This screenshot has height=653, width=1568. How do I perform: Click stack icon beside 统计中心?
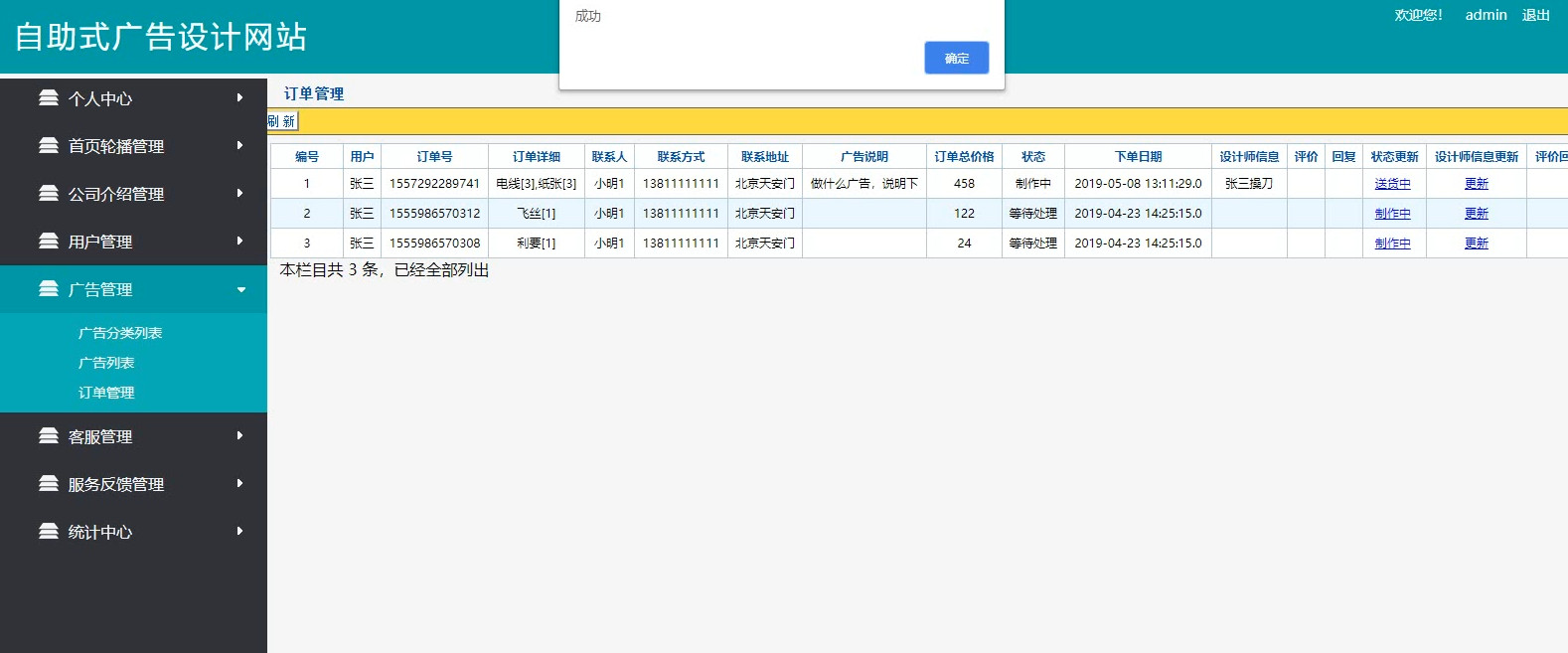click(48, 531)
